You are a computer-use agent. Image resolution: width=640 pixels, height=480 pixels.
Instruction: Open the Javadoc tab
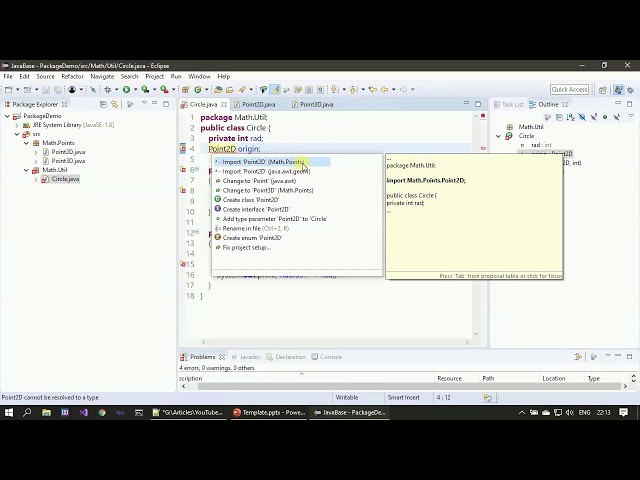click(246, 357)
